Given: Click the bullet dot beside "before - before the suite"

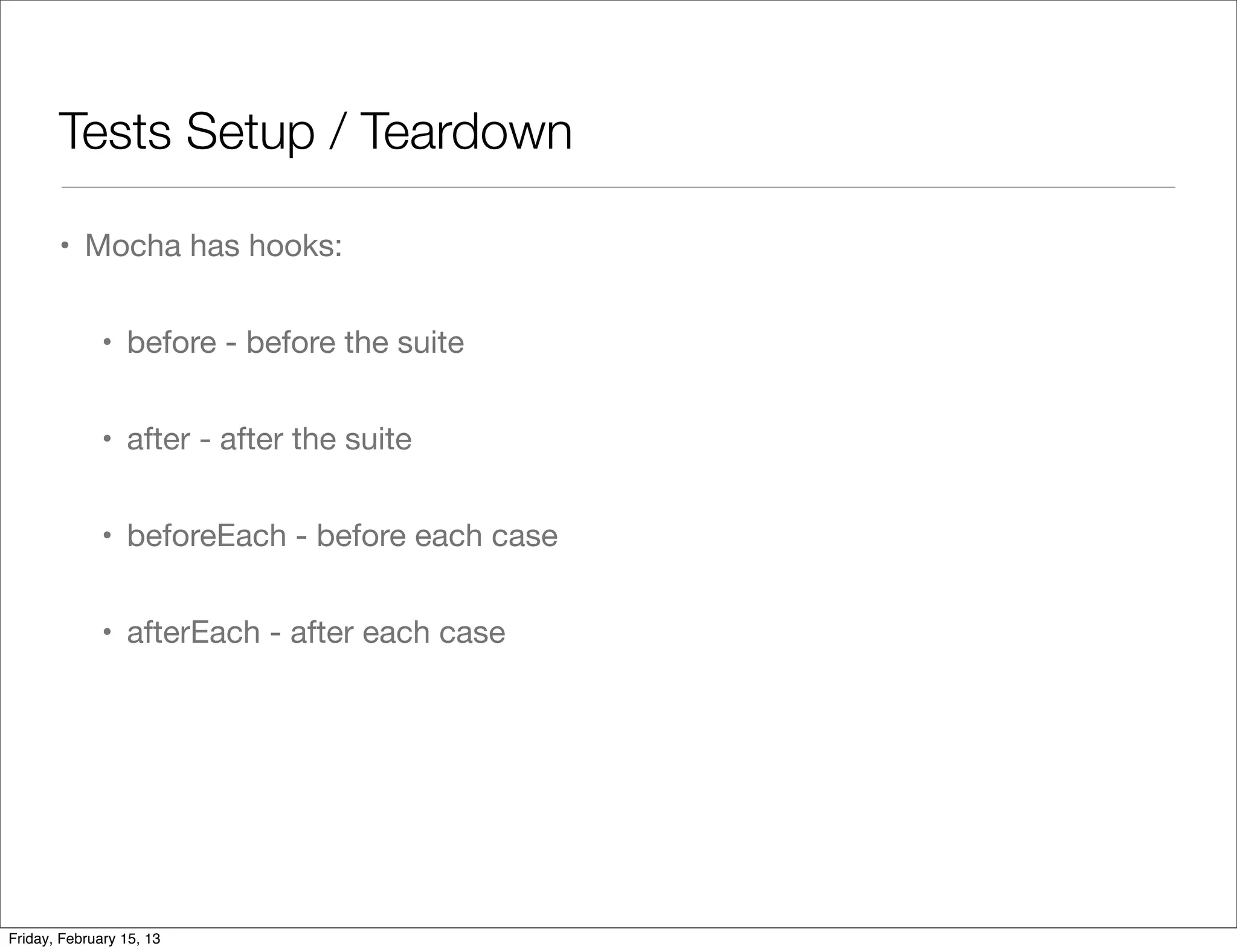Looking at the screenshot, I should (107, 343).
